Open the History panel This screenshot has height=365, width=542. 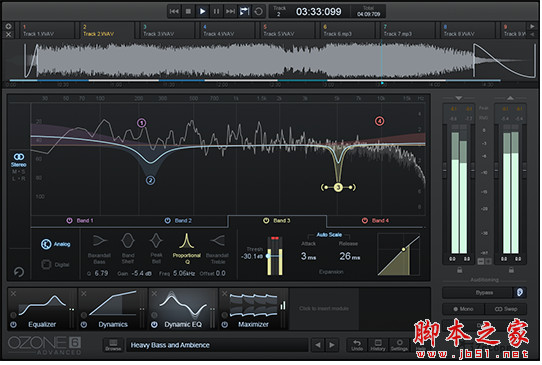[378, 345]
